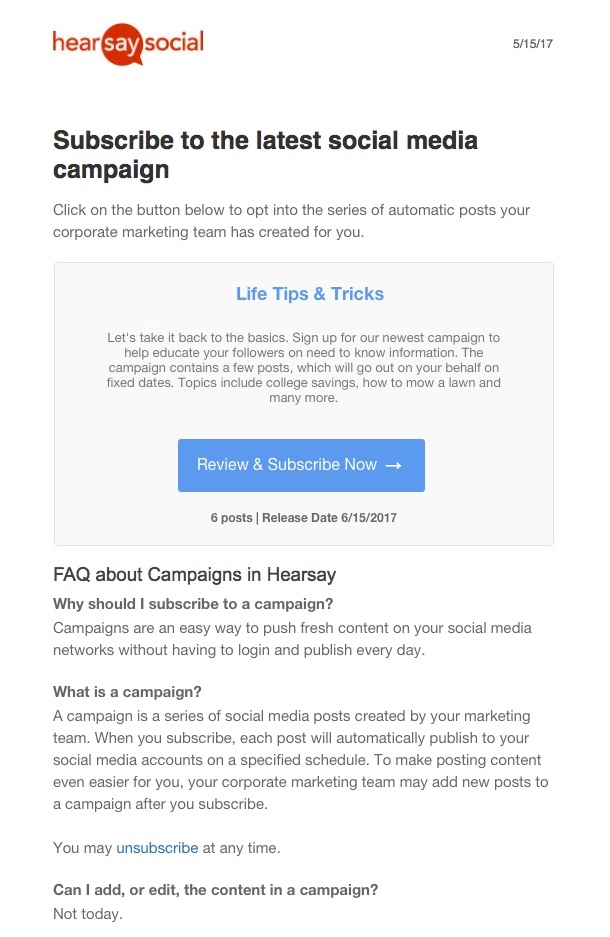Viewport: 610px width, 937px height.
Task: Click the 'Campaigns are an easy way' answer
Action: tap(292, 639)
